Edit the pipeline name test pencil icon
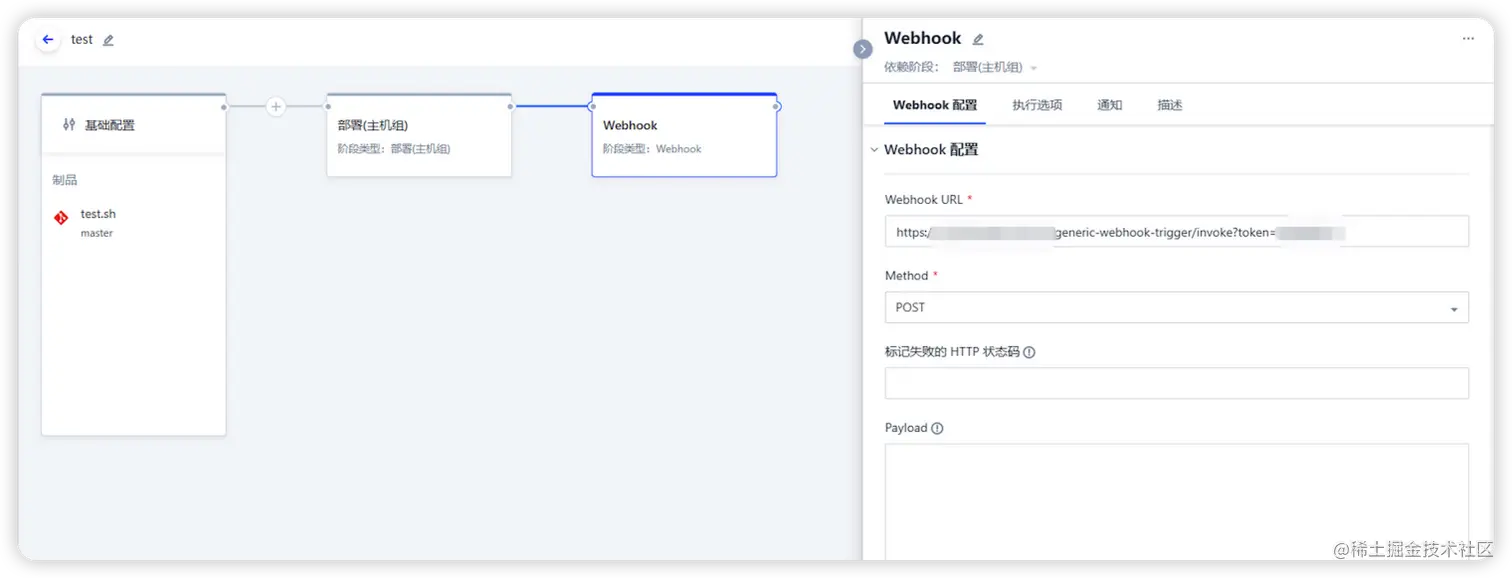Viewport: 1512px width, 578px height. click(108, 40)
